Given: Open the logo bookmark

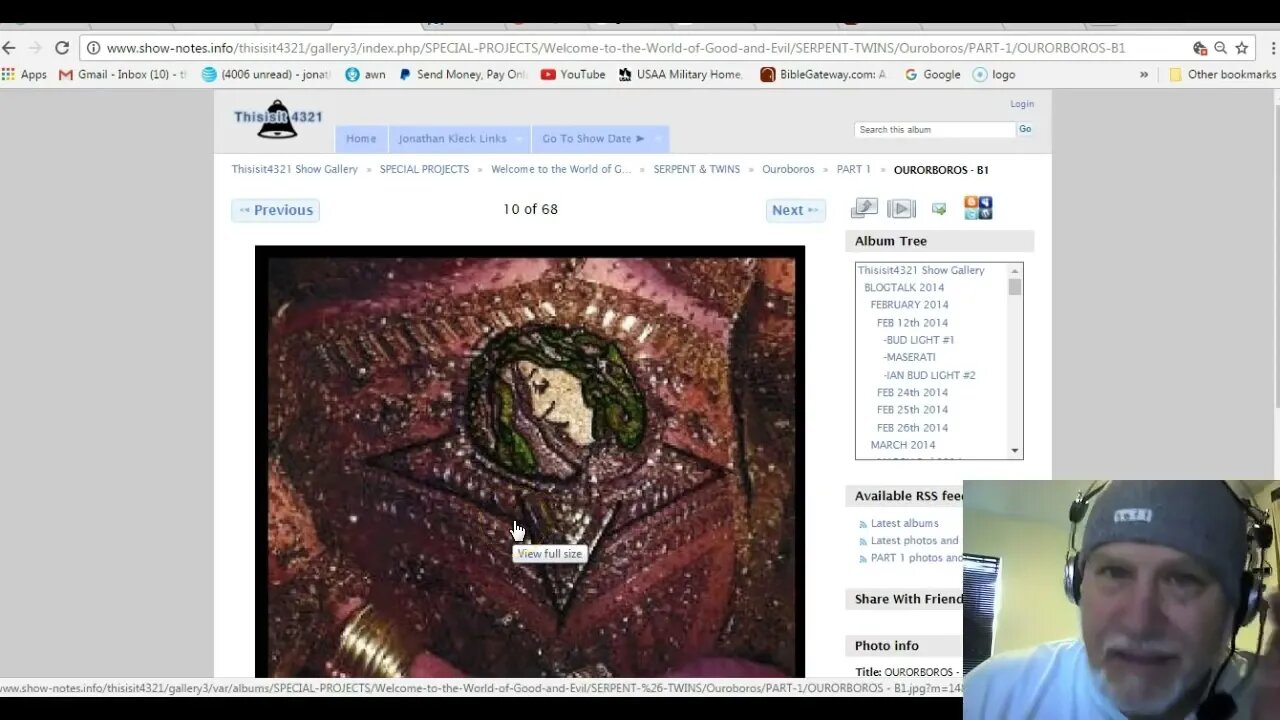Looking at the screenshot, I should coord(994,74).
